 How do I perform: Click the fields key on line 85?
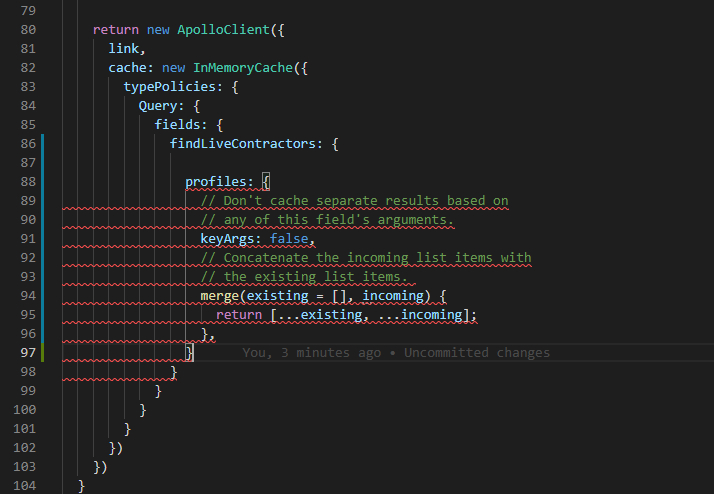[177, 125]
